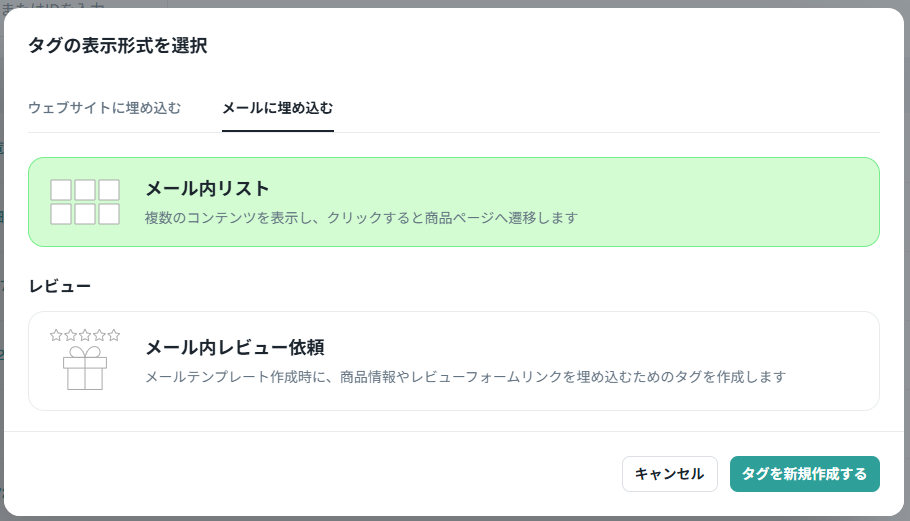Screen dimensions: 910x521
Task: Click the black underline beneath メールに埋め込む
Action: pyautogui.click(x=277, y=131)
